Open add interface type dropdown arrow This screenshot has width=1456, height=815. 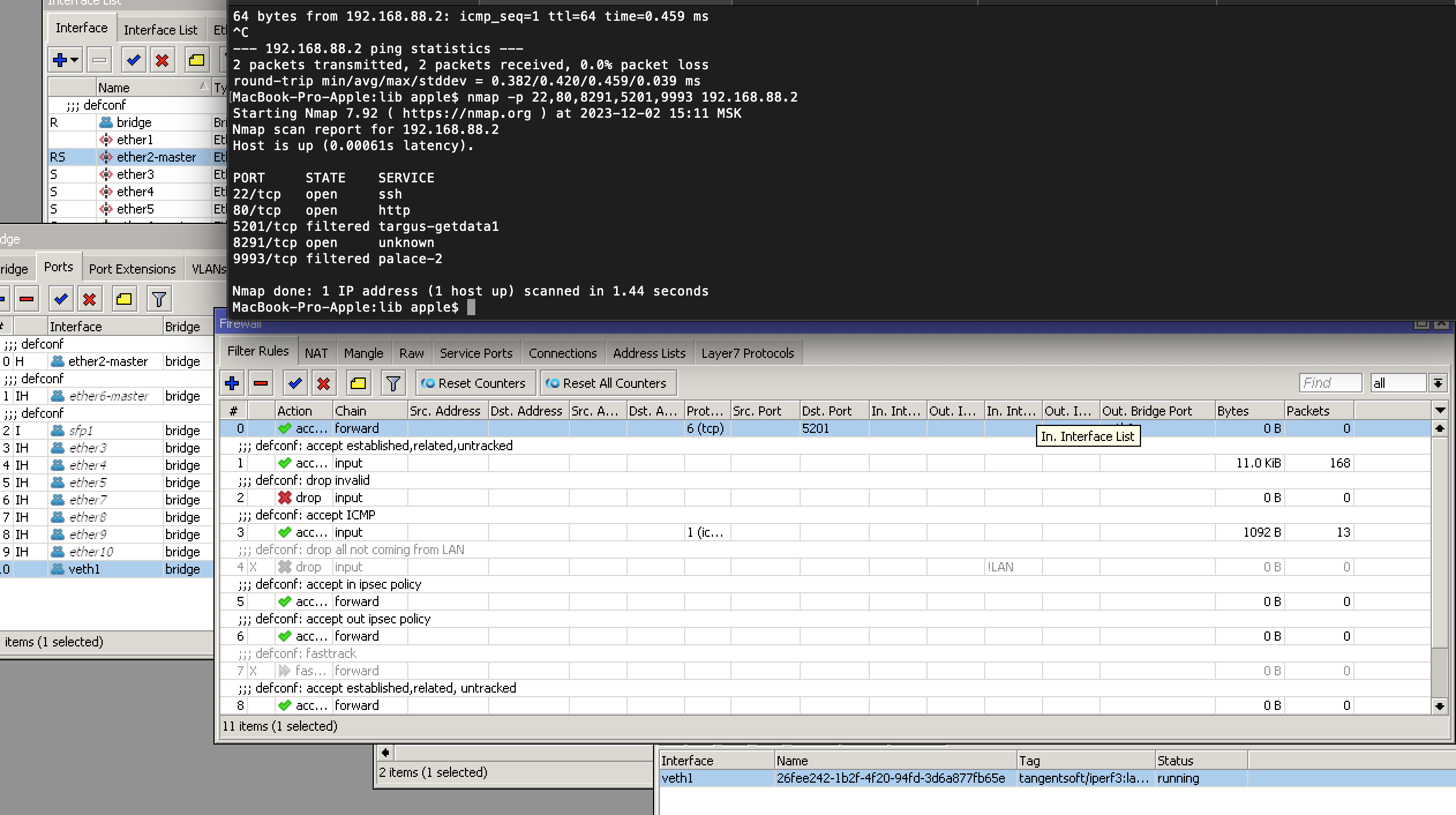[75, 59]
